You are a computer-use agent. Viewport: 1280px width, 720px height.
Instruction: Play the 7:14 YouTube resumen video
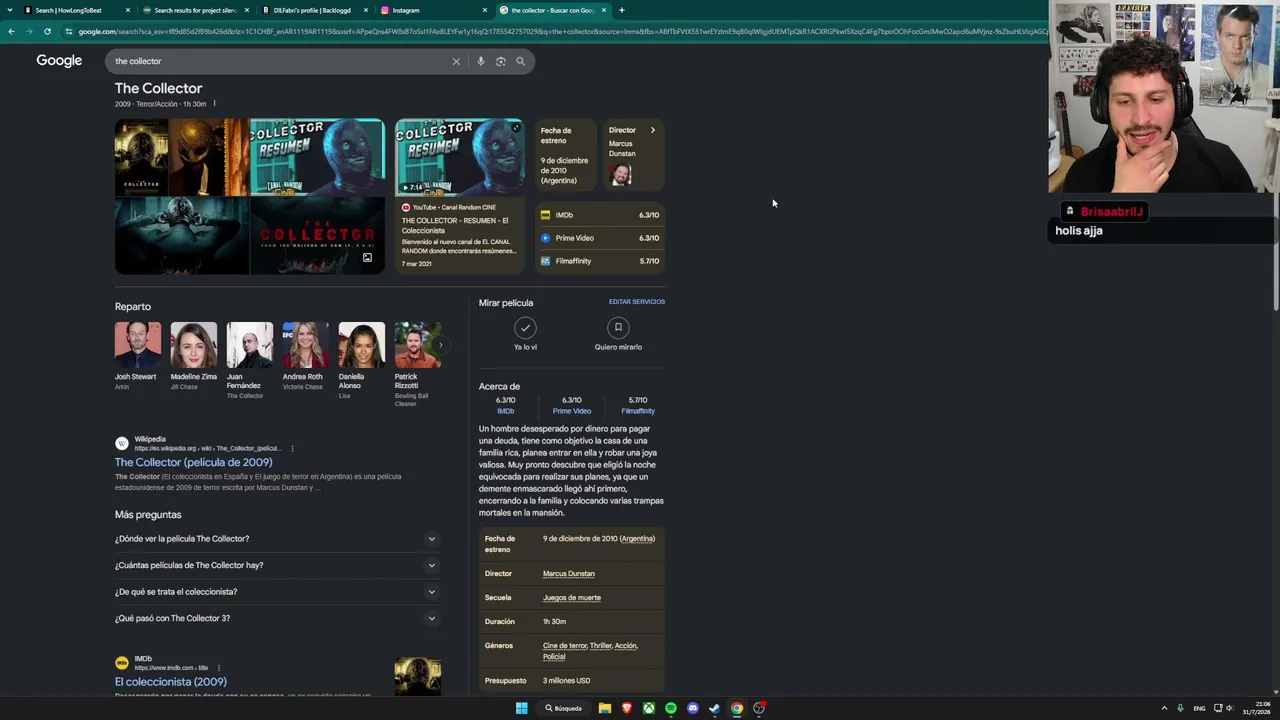[x=460, y=157]
